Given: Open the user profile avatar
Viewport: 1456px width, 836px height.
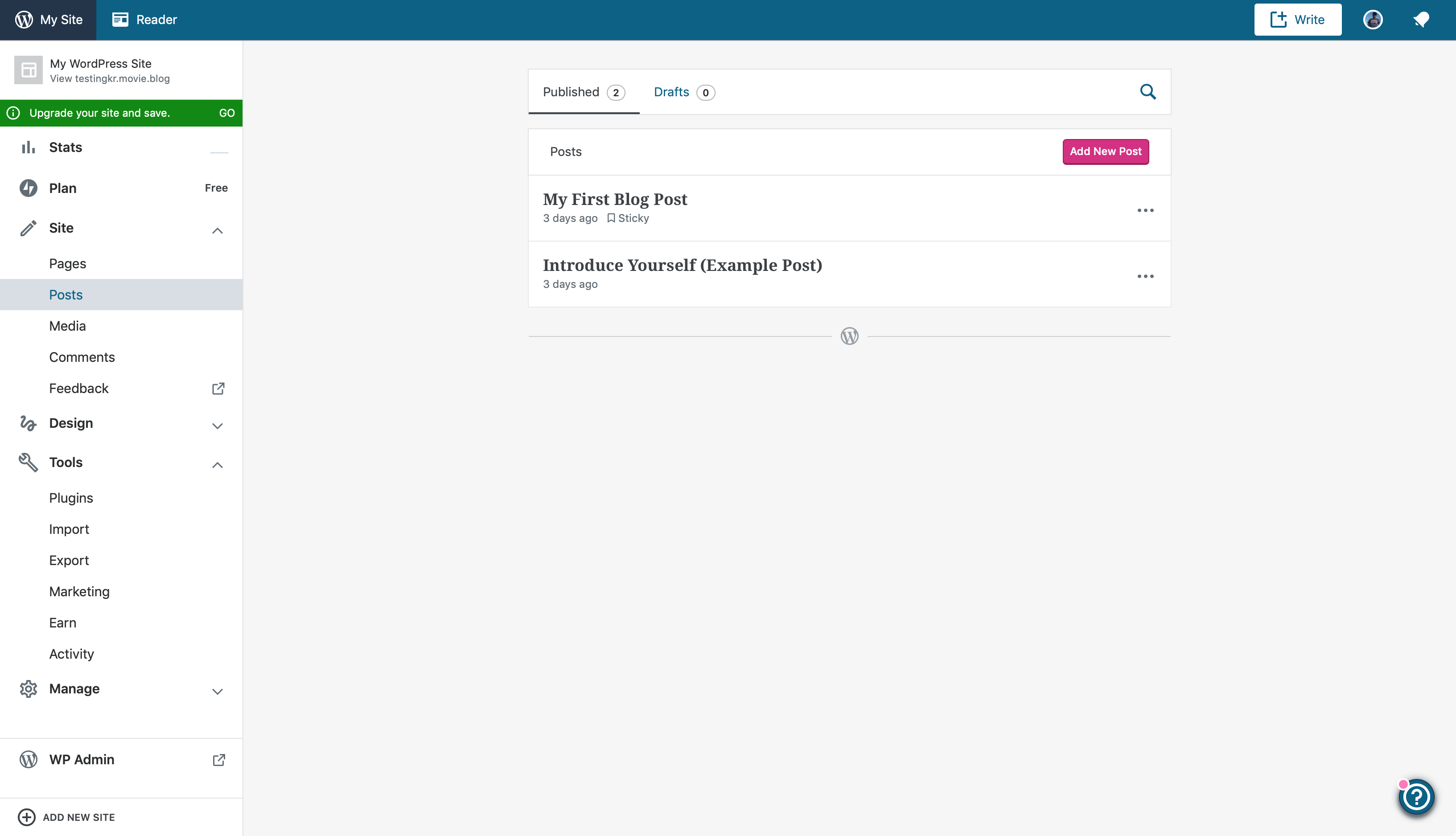Looking at the screenshot, I should [x=1373, y=20].
